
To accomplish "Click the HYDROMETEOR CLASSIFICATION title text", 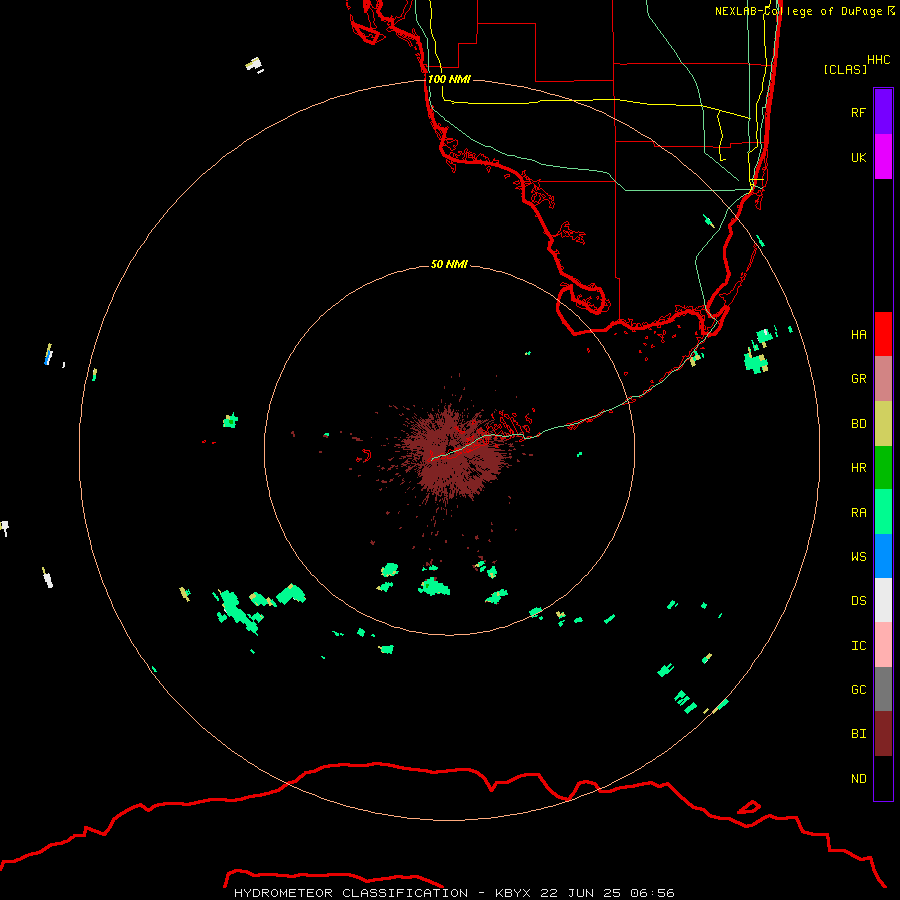I will (x=351, y=893).
